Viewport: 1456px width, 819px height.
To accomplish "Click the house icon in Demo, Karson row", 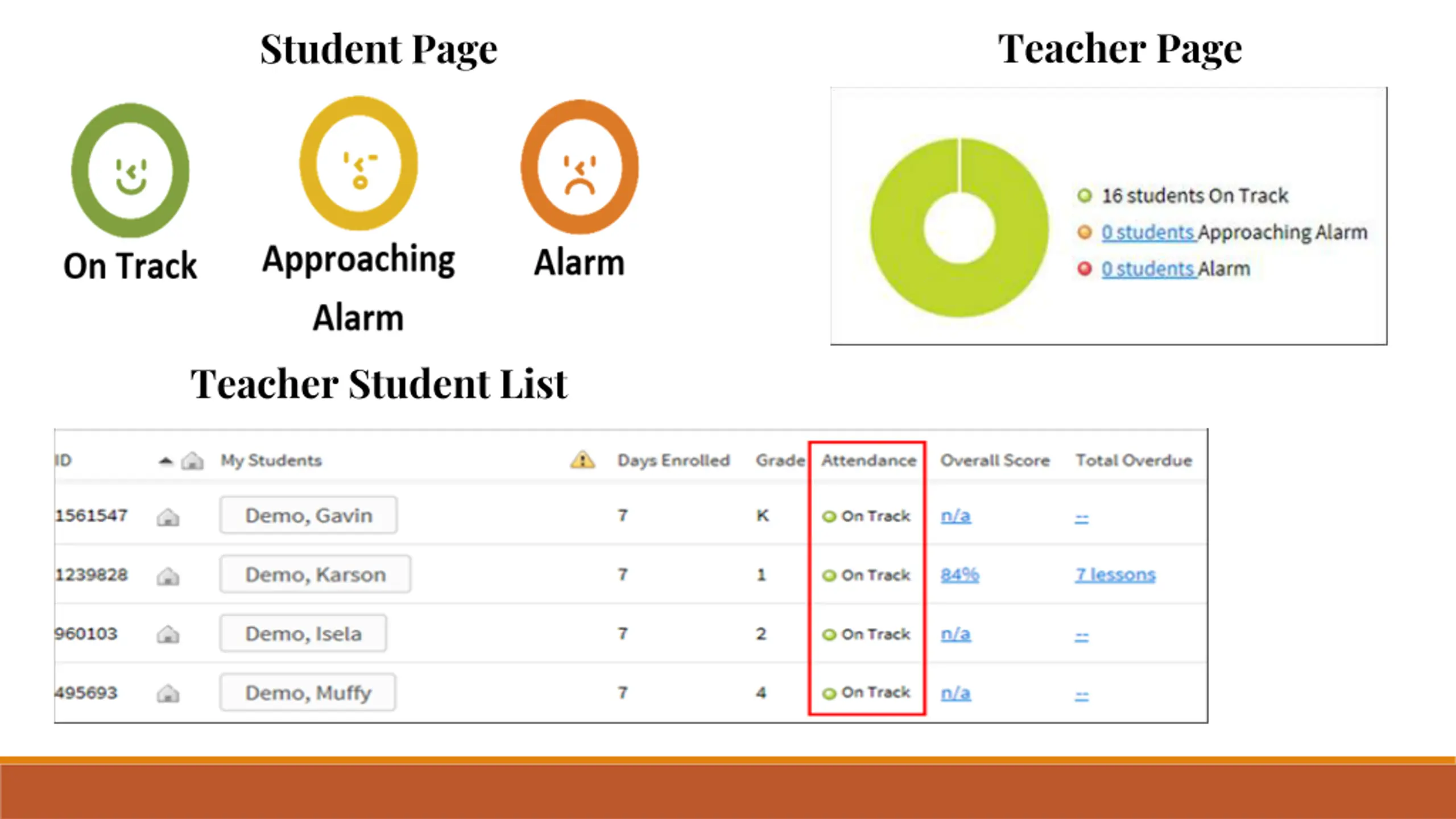I will [x=168, y=576].
